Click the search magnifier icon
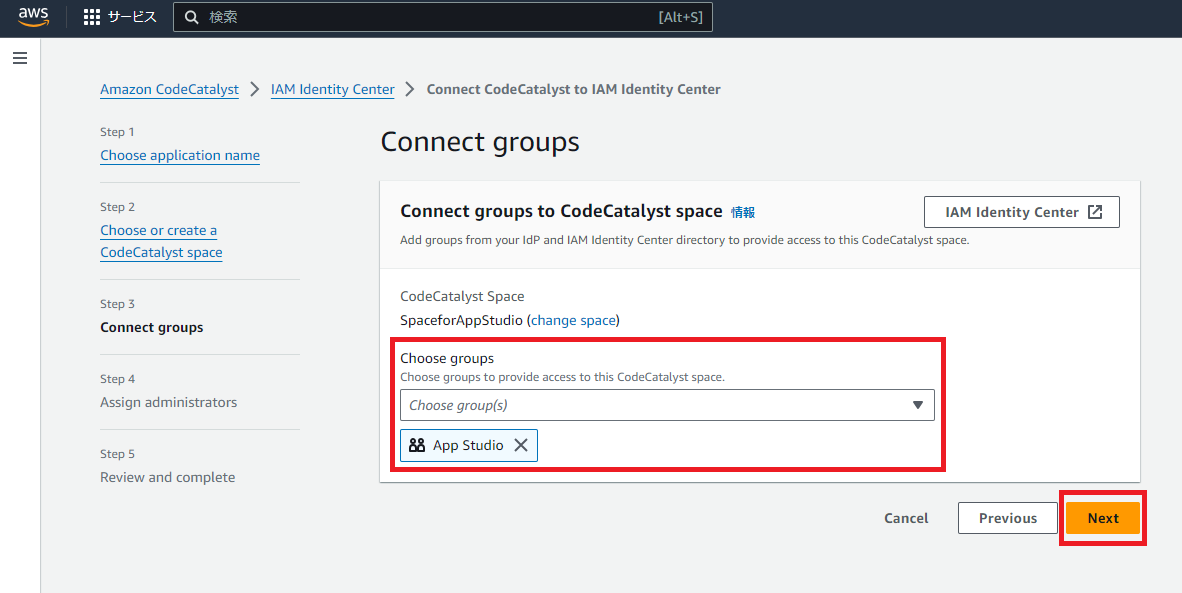The image size is (1182, 593). (x=191, y=17)
